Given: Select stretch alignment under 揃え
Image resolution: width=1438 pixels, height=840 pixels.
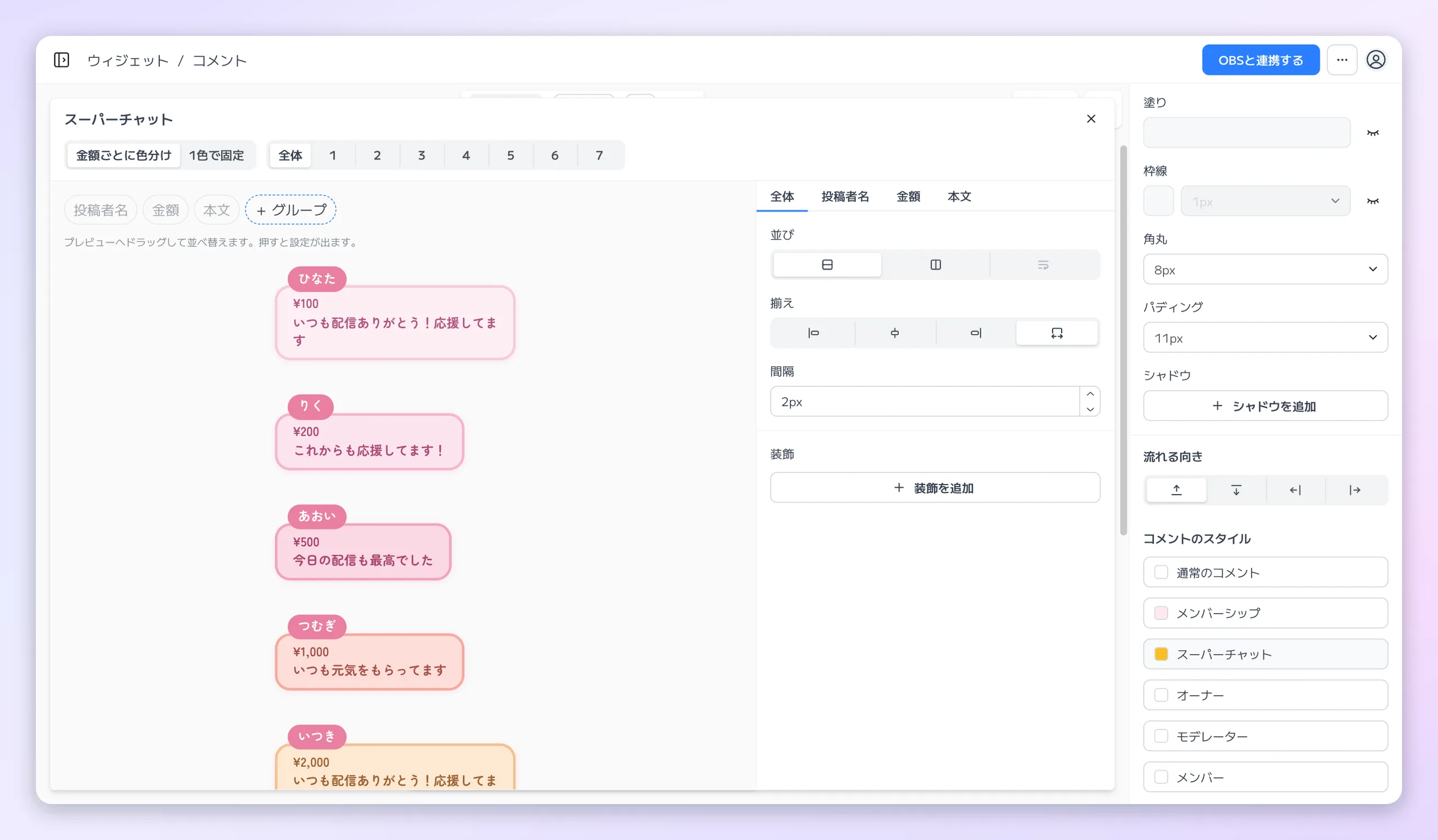Looking at the screenshot, I should (1057, 333).
